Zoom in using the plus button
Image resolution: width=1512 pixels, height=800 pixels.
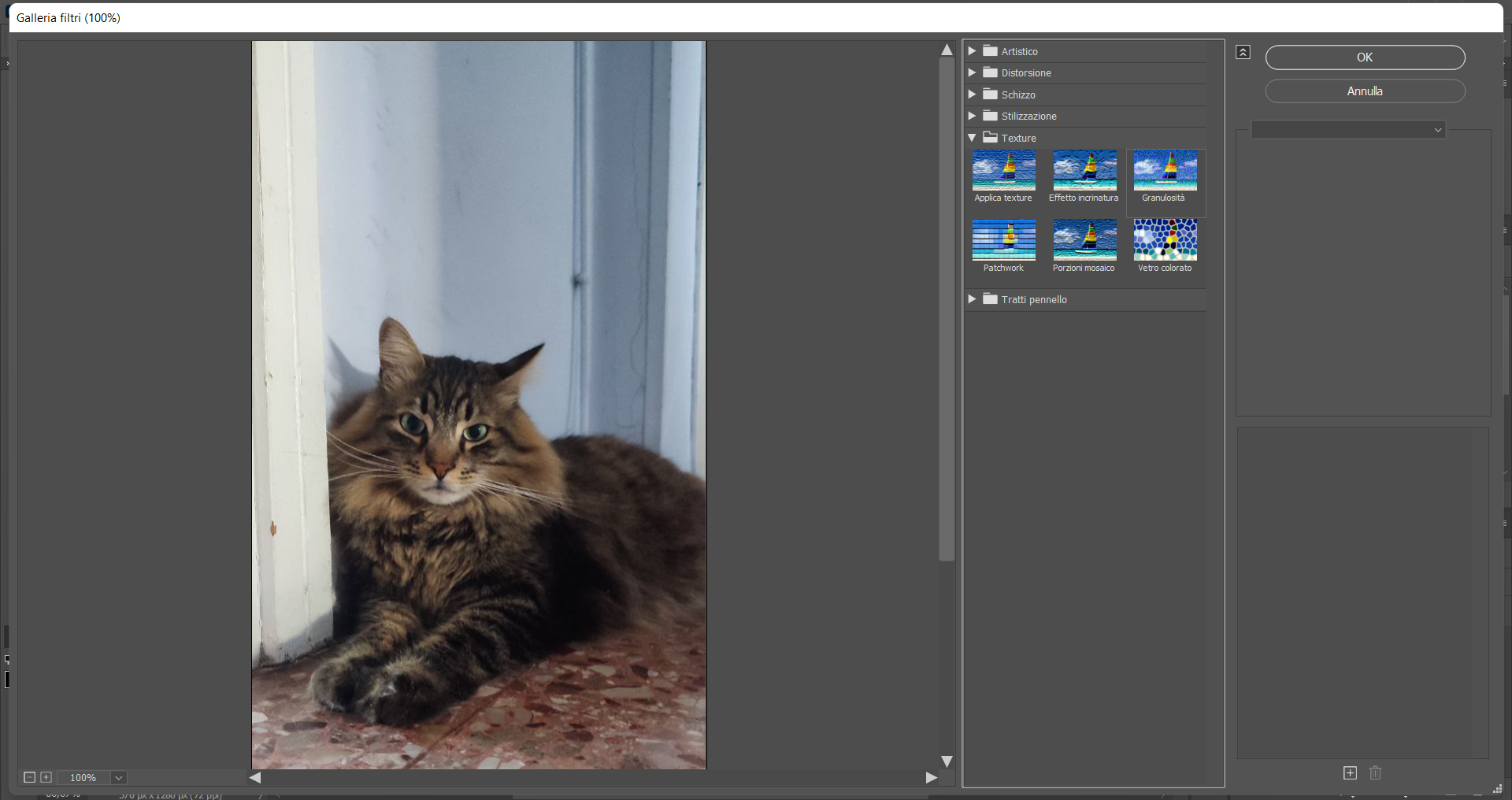coord(46,778)
